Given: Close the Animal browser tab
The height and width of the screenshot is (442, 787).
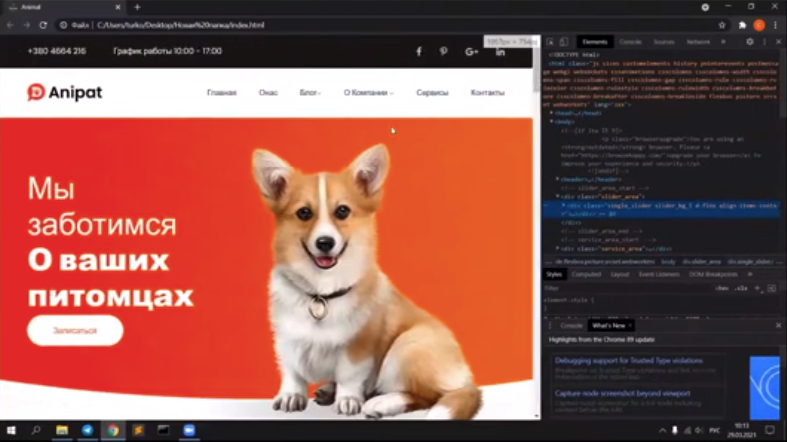Looking at the screenshot, I should tap(118, 7).
